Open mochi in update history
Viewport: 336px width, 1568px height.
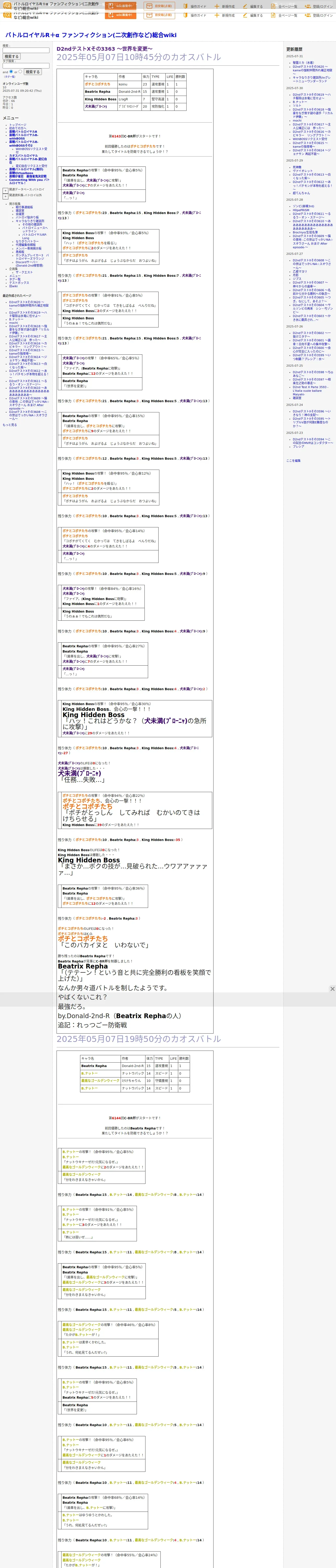[x=297, y=120]
